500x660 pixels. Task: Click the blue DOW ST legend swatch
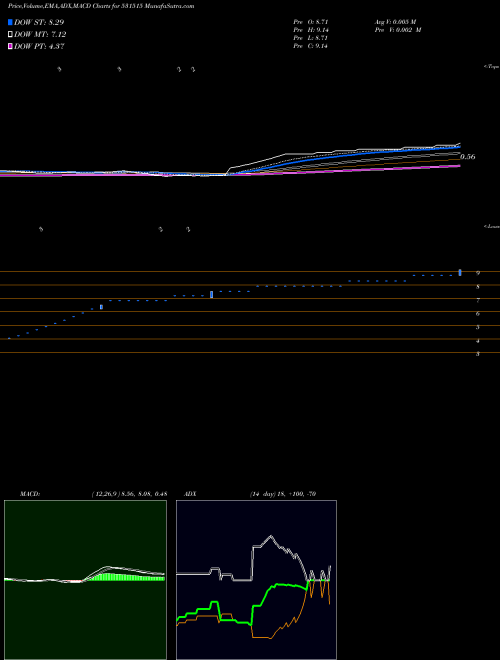10,22
